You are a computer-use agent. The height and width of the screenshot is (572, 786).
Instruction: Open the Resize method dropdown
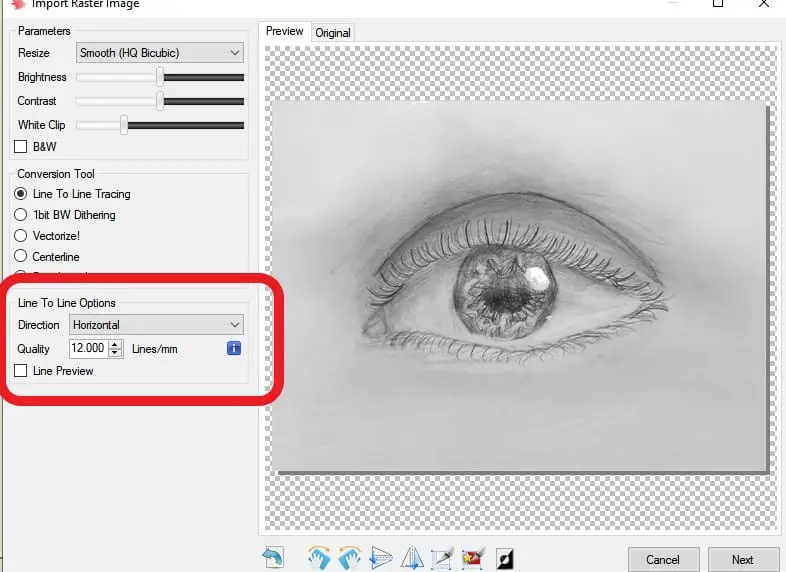pos(160,53)
